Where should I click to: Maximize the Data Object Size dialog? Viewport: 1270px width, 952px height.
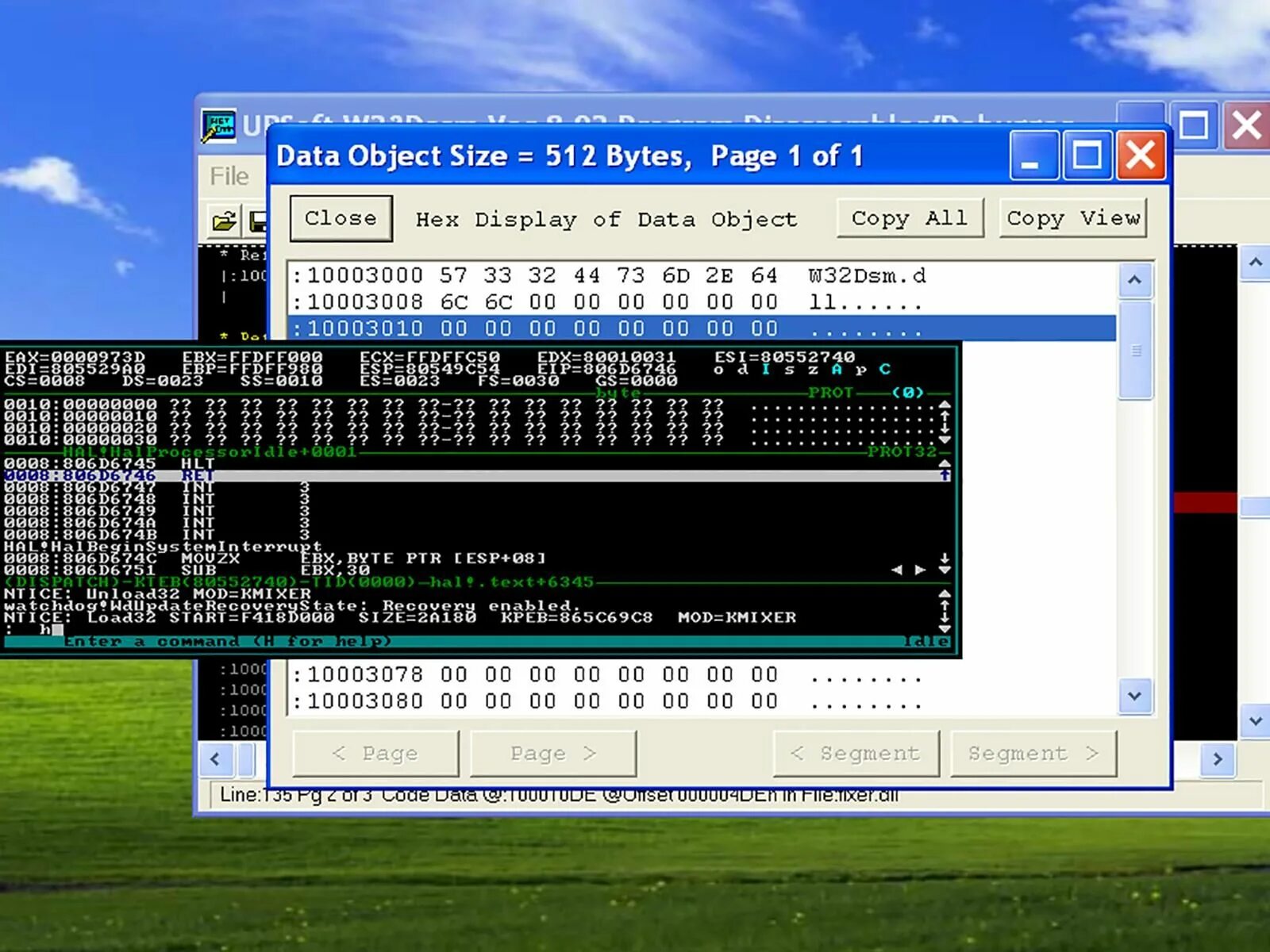click(1087, 155)
